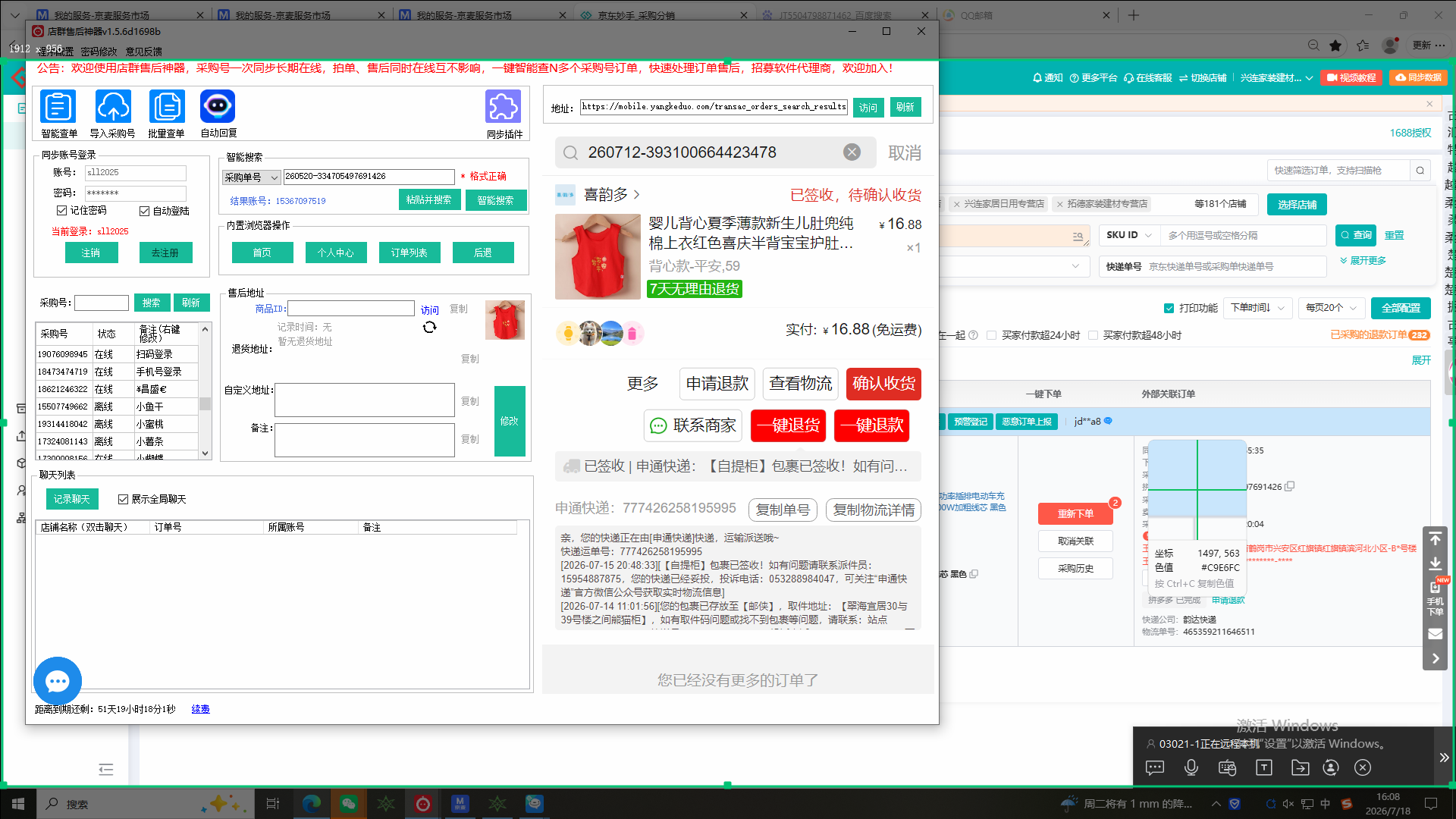Click the 智能搜索 button
This screenshot has height=819, width=1456.
point(496,200)
